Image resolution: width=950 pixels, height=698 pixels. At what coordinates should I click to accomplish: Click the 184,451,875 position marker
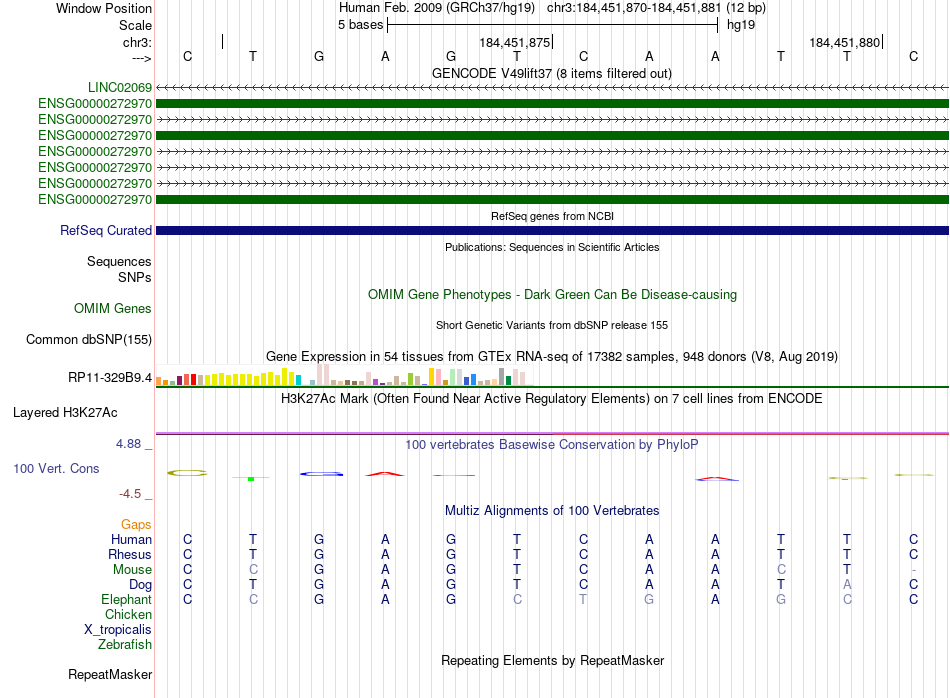pos(516,42)
